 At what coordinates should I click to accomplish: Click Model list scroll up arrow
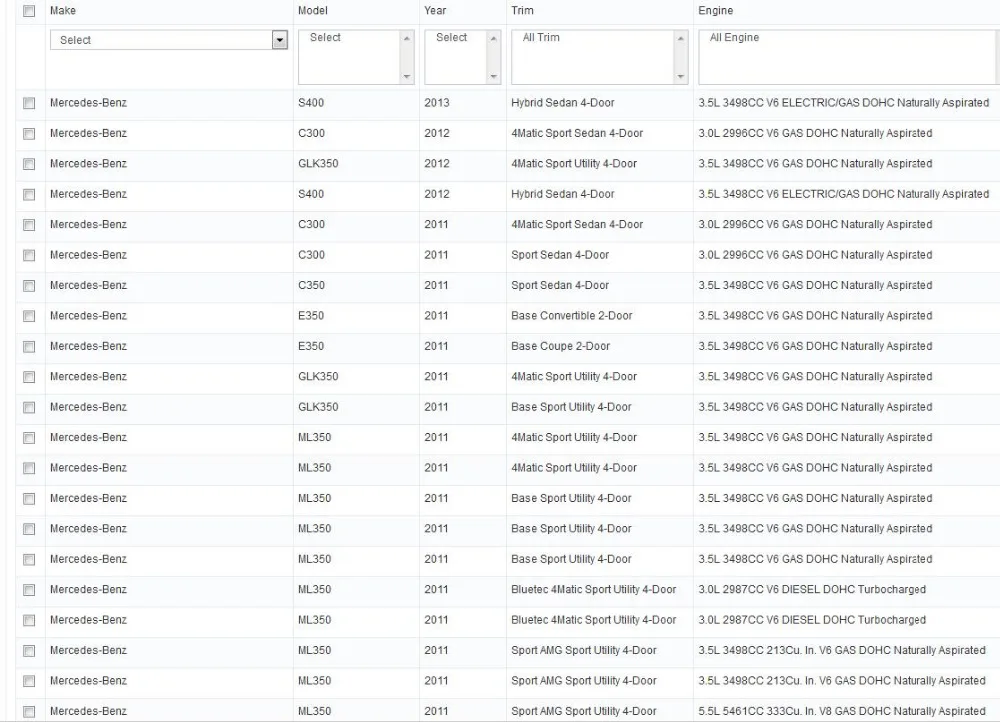tap(406, 38)
